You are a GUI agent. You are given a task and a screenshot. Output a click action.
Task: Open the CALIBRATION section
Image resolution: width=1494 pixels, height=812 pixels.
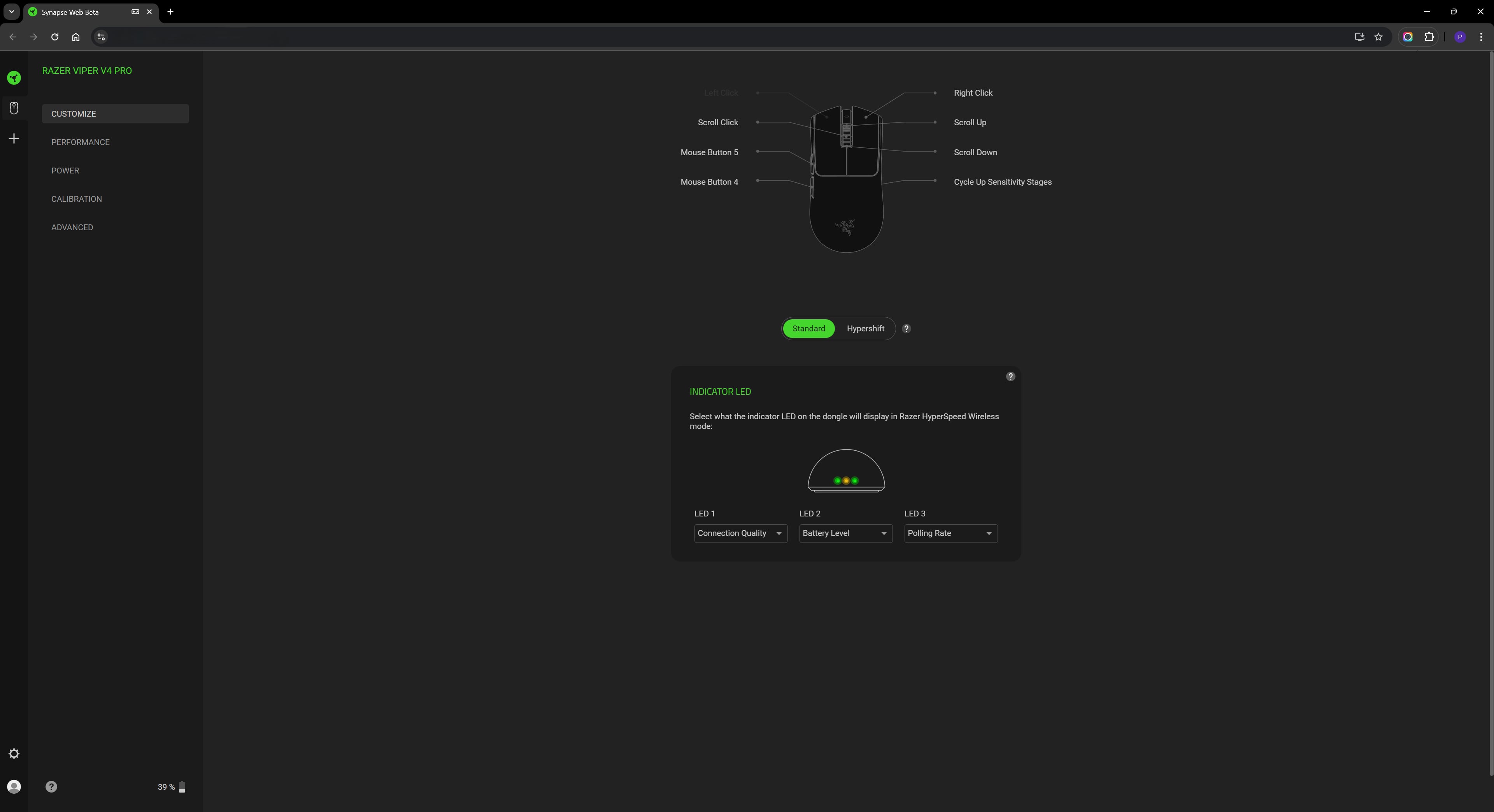coord(77,199)
